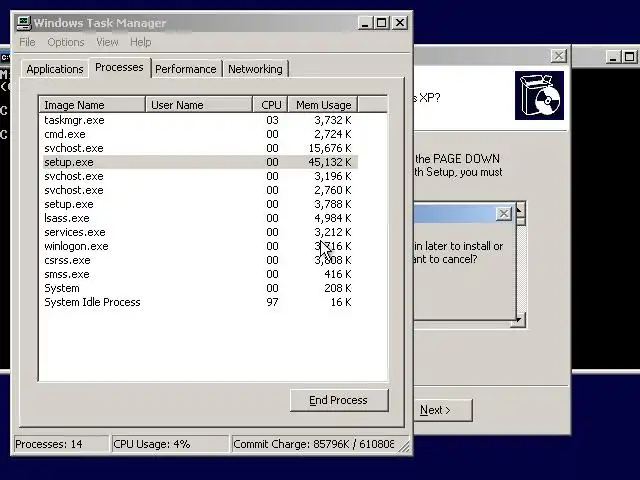The image size is (640, 480).
Task: Select svchost.exe using 2,760 K
Action: pos(200,190)
